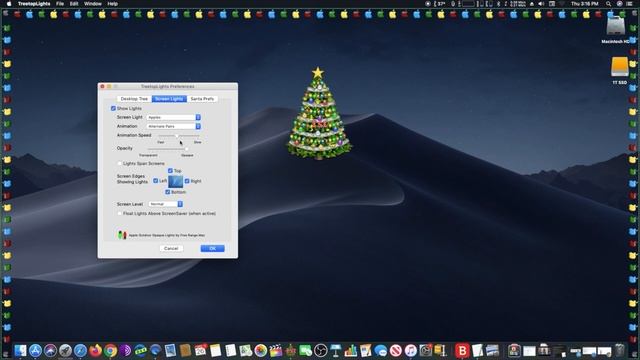
Task: Open Numbers from the Dock
Action: 351,350
